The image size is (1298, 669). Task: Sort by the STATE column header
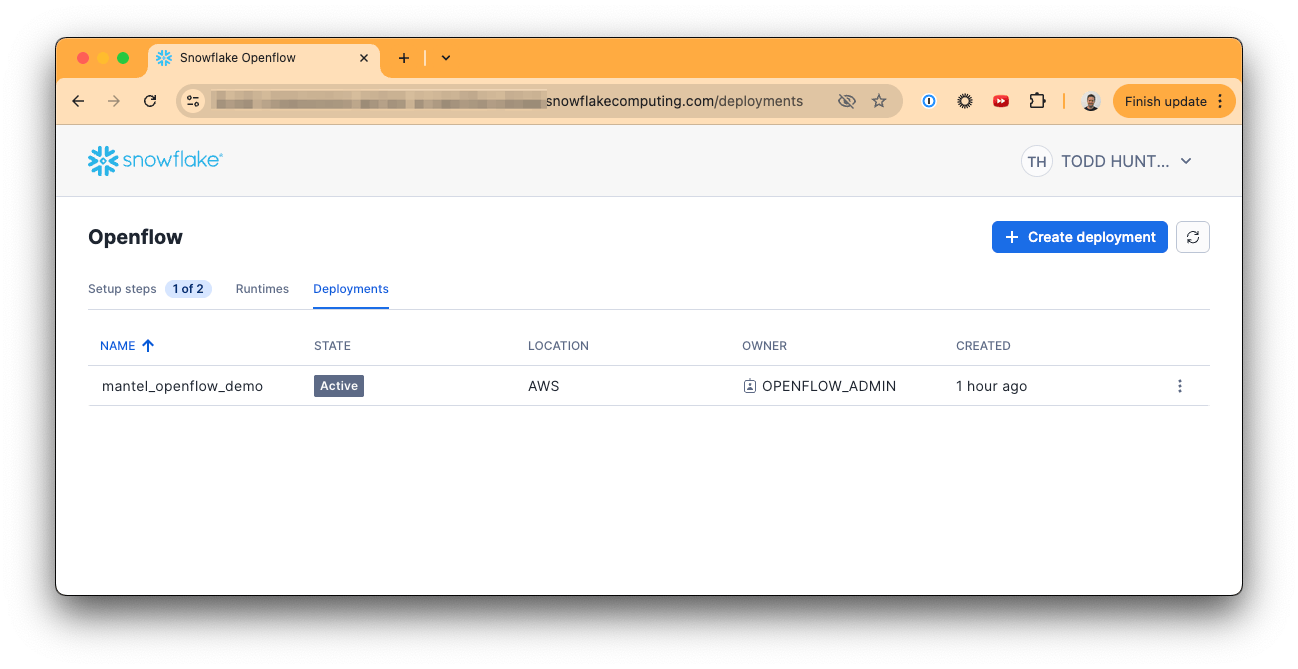pos(332,346)
